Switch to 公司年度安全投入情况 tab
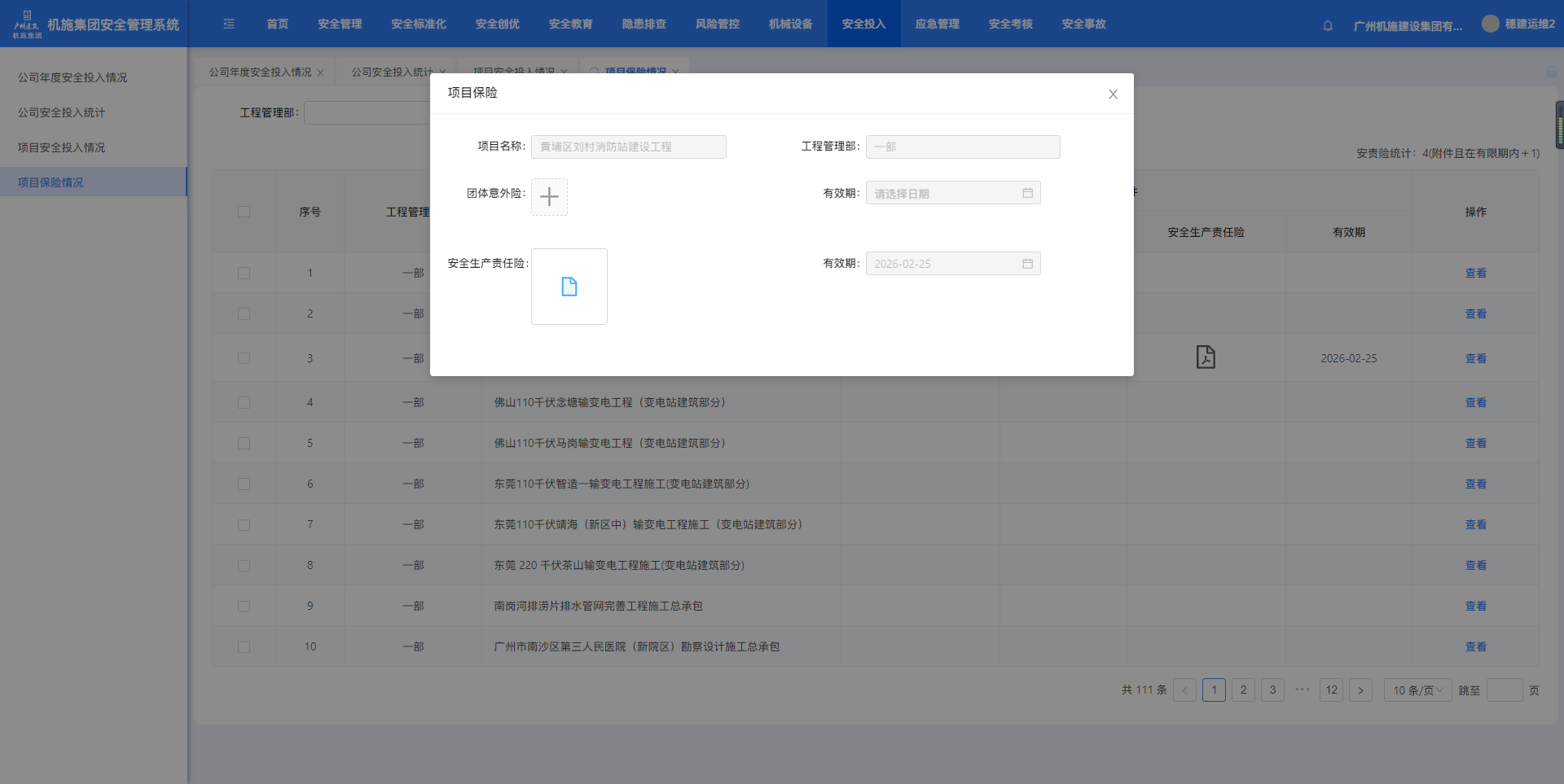1564x784 pixels. (260, 72)
